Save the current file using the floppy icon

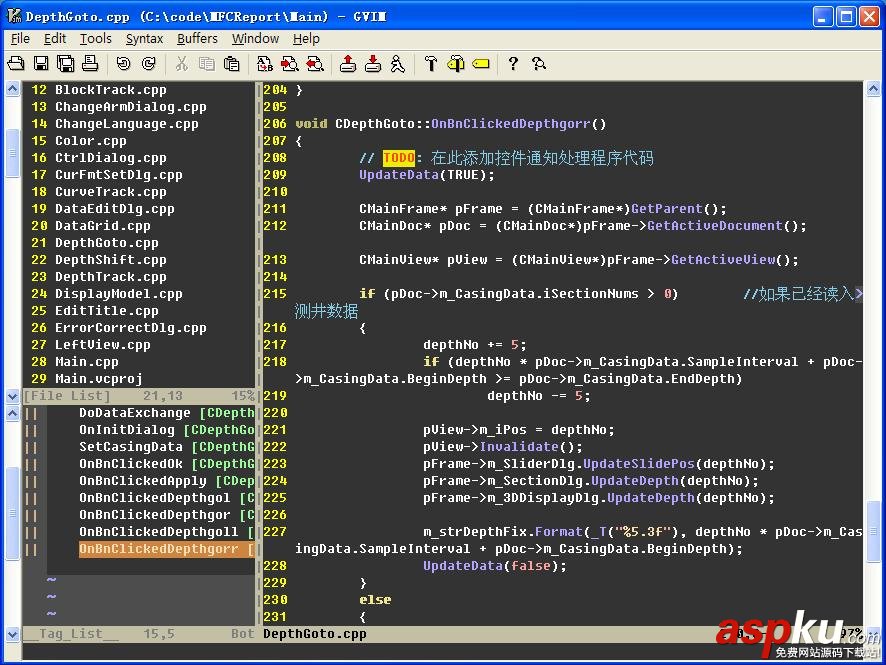click(x=41, y=64)
